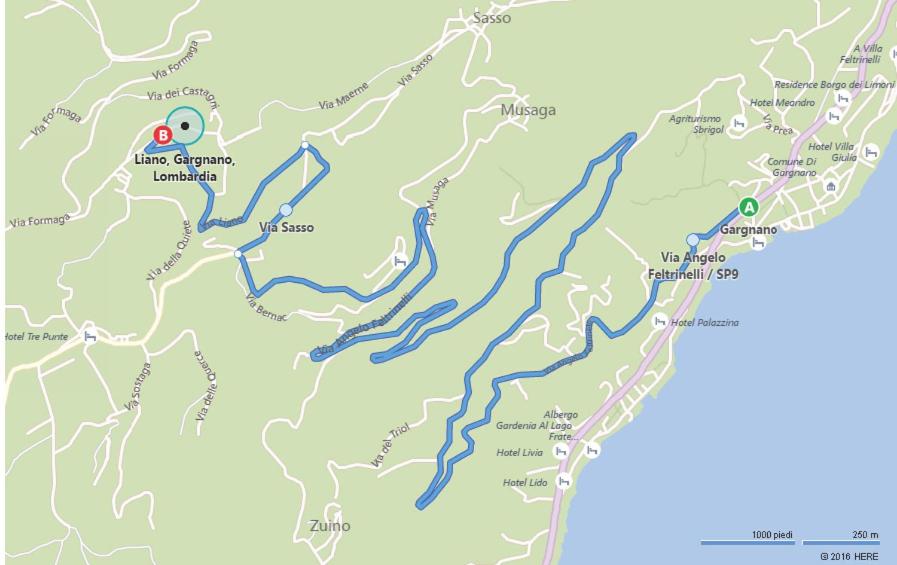Click the 2016 HERE copyright notice
This screenshot has width=897, height=565.
point(849,556)
